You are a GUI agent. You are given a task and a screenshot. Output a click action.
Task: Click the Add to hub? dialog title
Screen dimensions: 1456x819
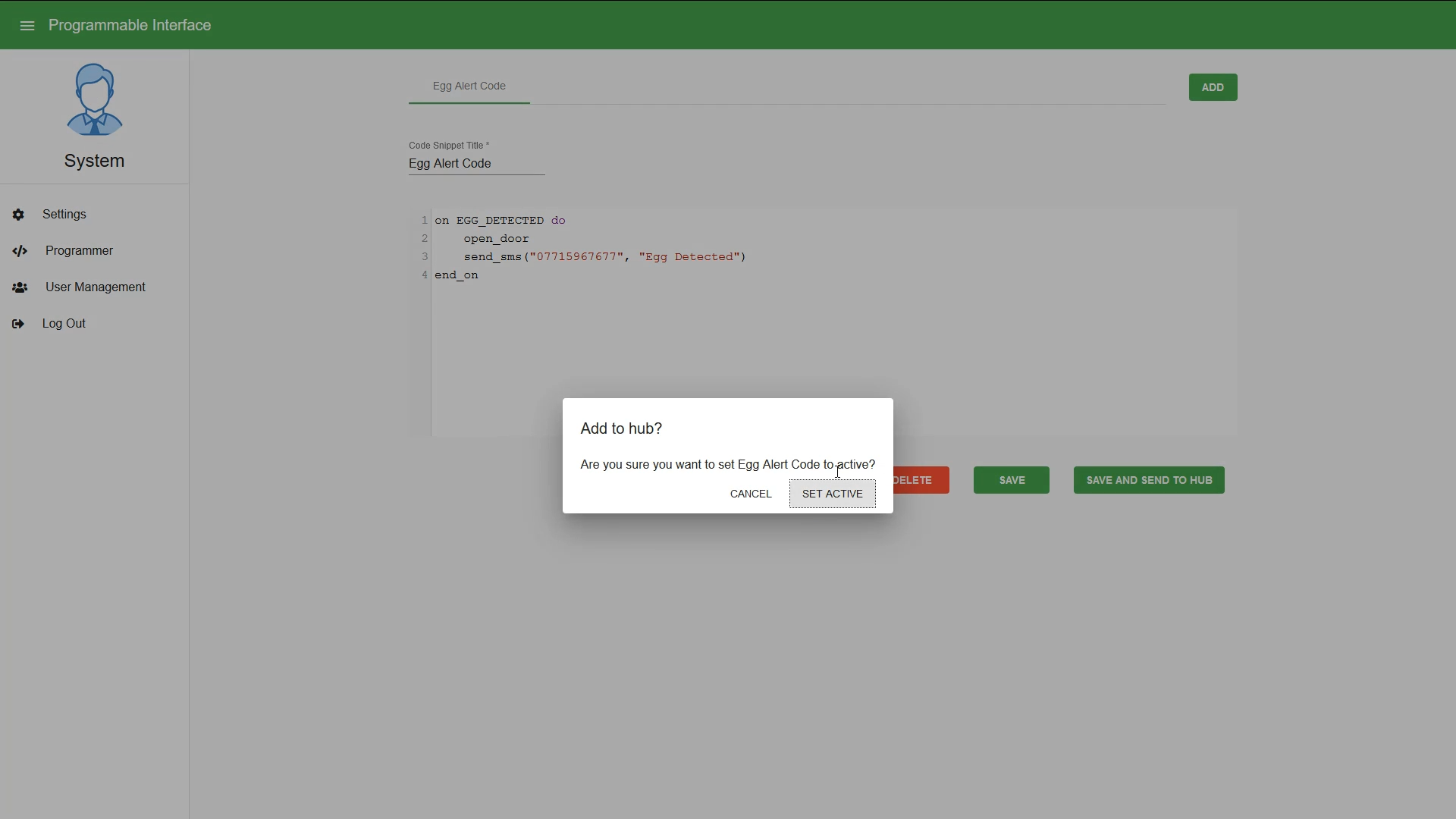point(621,428)
